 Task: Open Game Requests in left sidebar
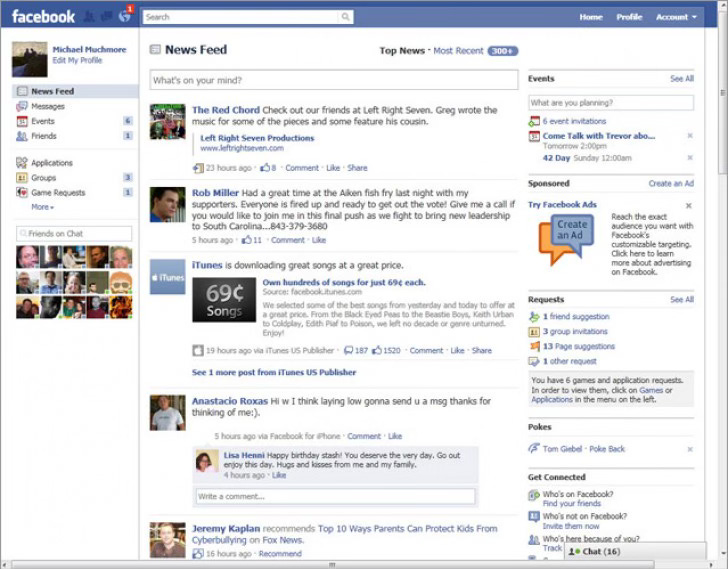(58, 193)
